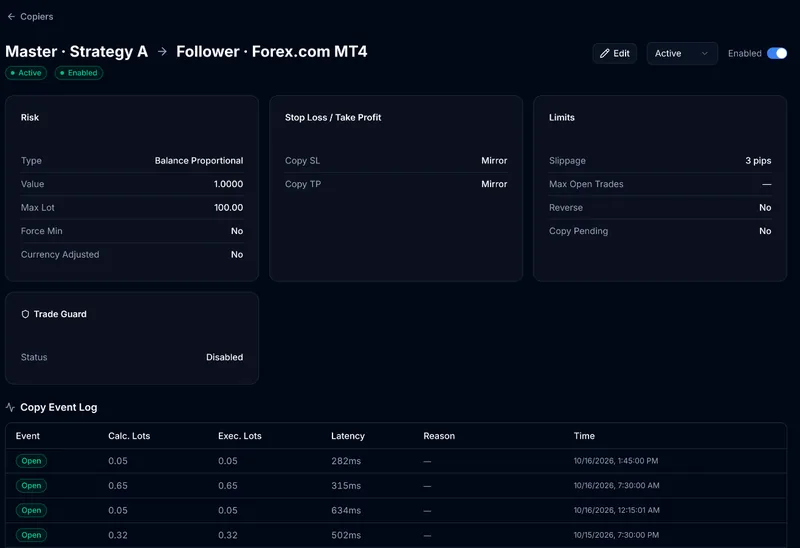
Task: Click the Open badge in 634ms row
Action: coord(31,510)
